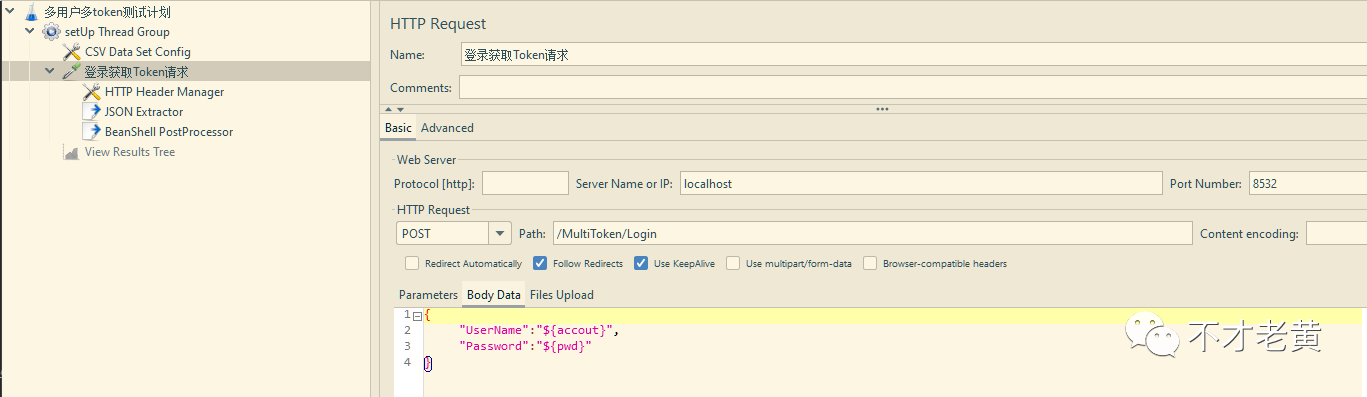Select the Body Data tab
This screenshot has height=397, width=1367.
(494, 295)
